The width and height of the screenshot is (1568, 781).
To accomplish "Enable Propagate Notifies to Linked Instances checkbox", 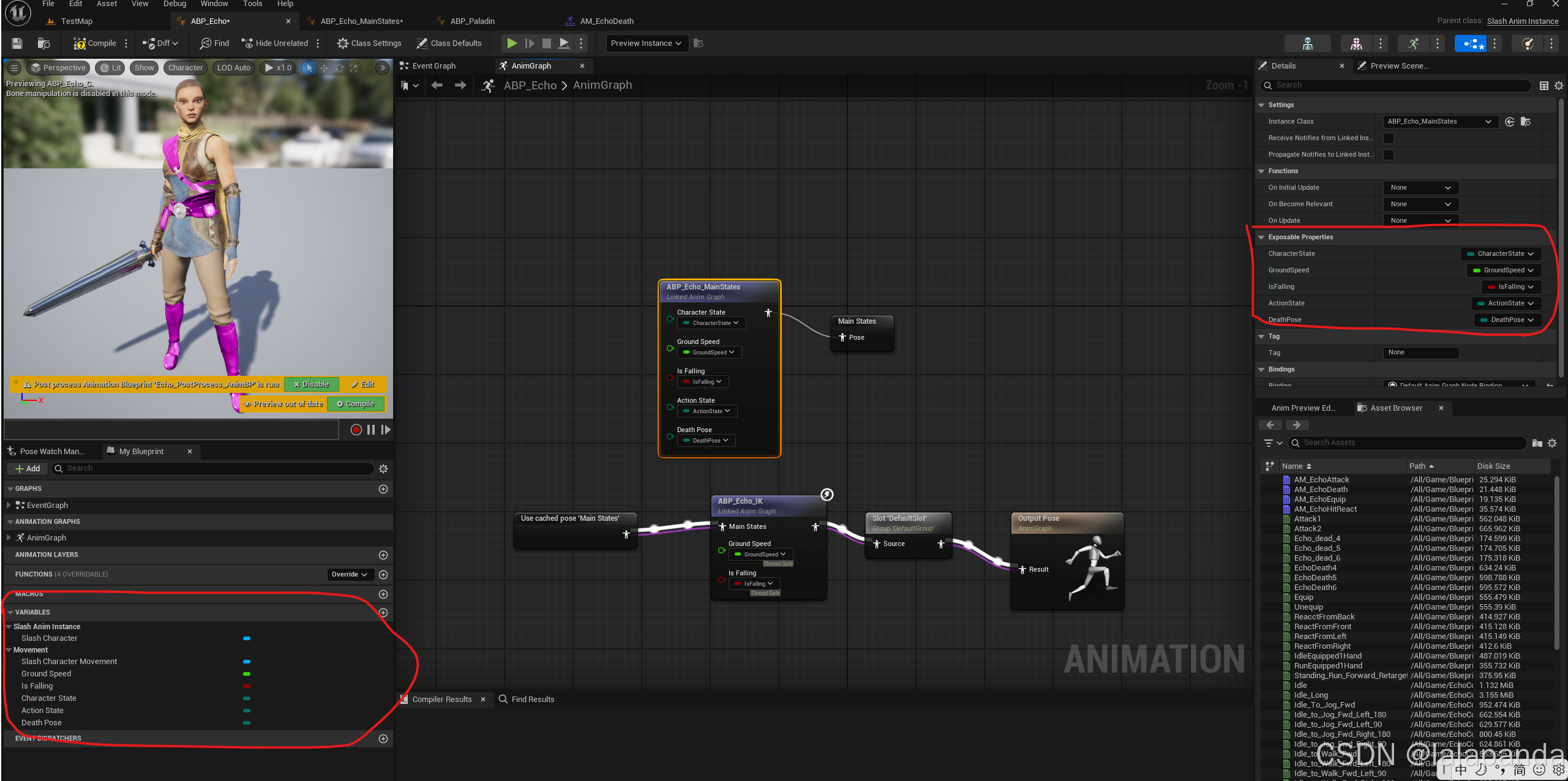I will 1389,155.
